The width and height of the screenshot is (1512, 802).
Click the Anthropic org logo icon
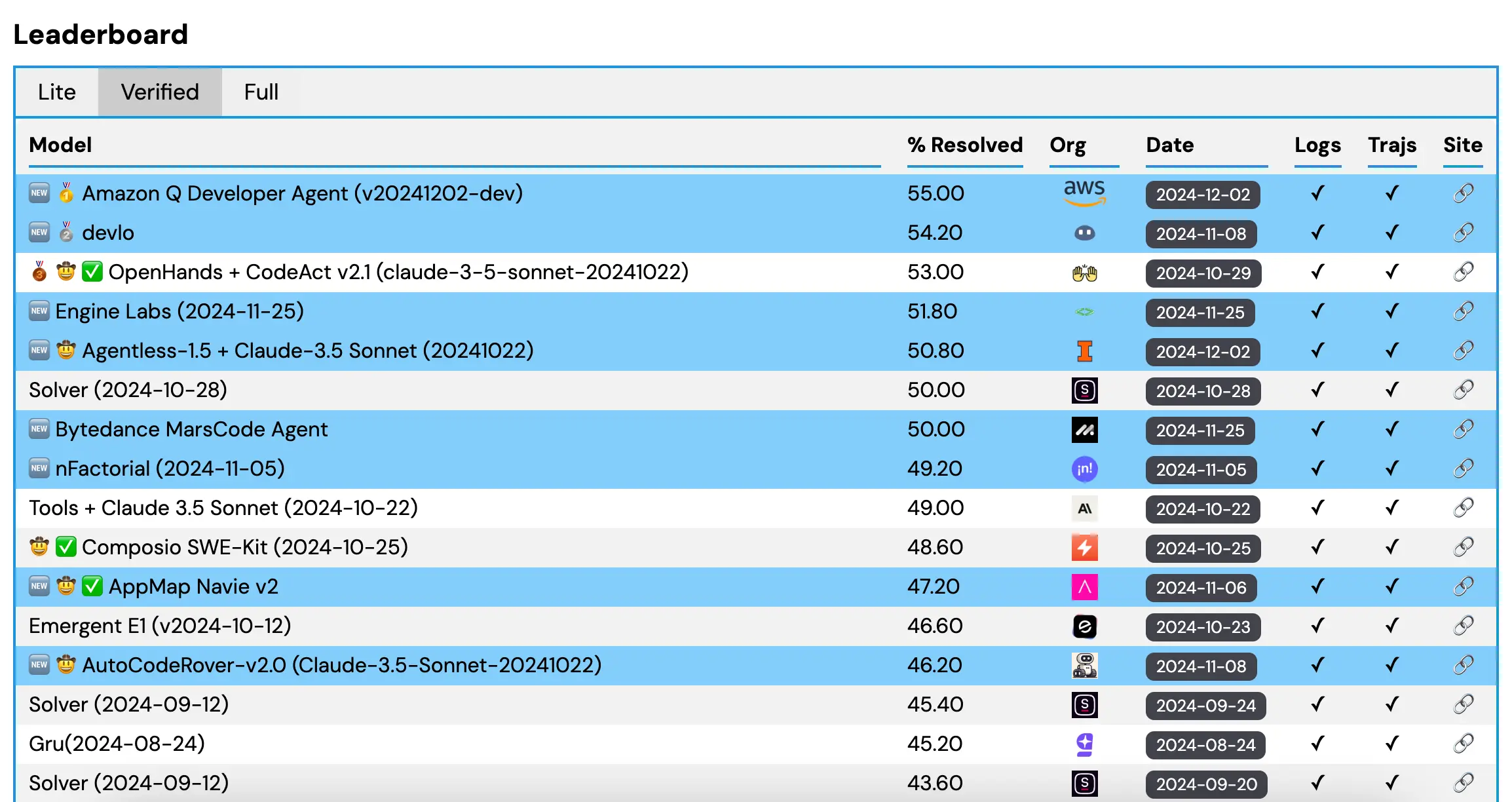coord(1084,508)
